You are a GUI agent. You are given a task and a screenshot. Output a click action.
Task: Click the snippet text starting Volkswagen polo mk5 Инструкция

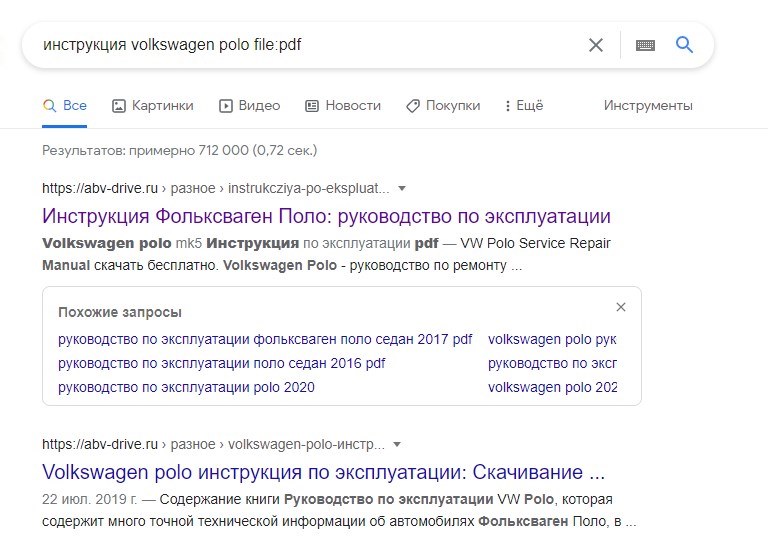pyautogui.click(x=326, y=254)
